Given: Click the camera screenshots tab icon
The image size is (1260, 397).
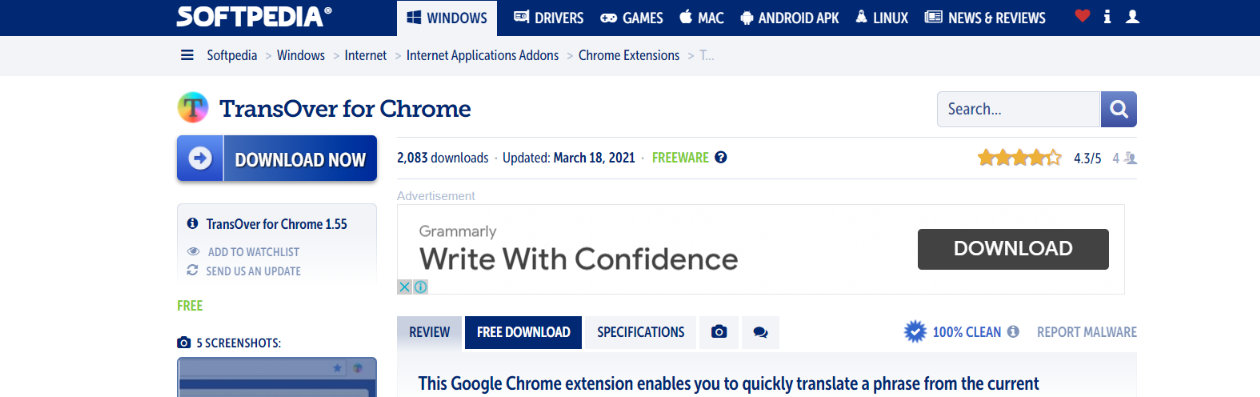Looking at the screenshot, I should [x=718, y=332].
